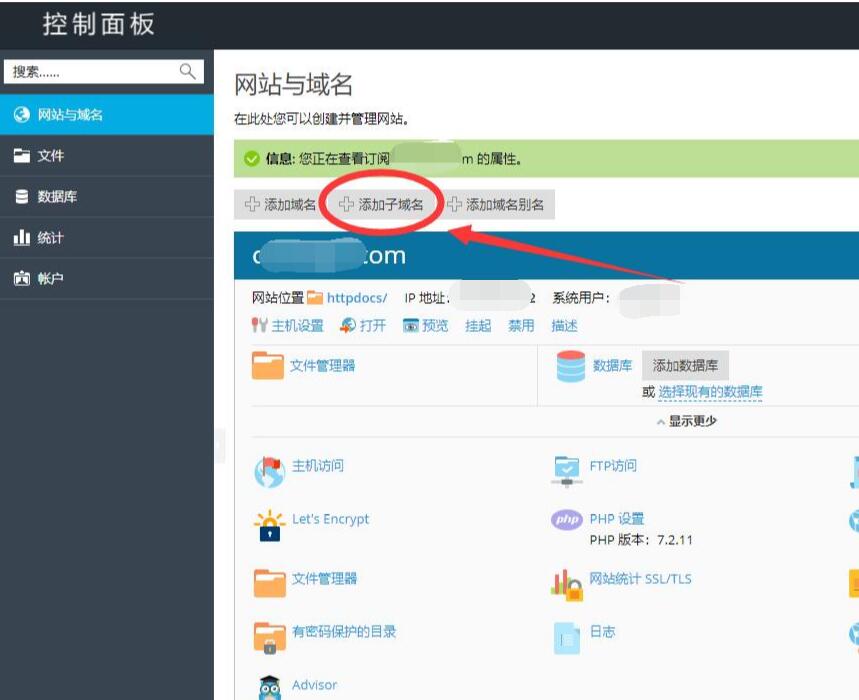This screenshot has width=859, height=700.
Task: Click 预览 preview link
Action: (435, 326)
